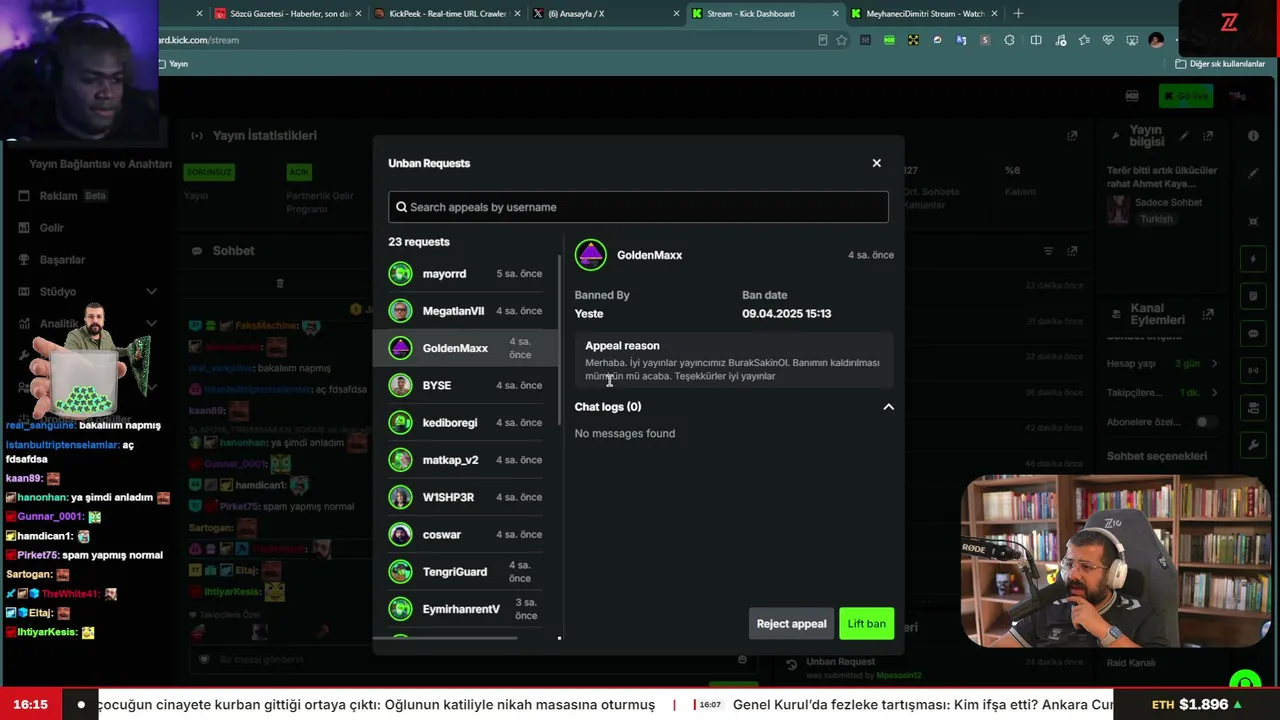Open Hesap yaşı setting chevron
The image size is (1280, 720).
[1214, 364]
